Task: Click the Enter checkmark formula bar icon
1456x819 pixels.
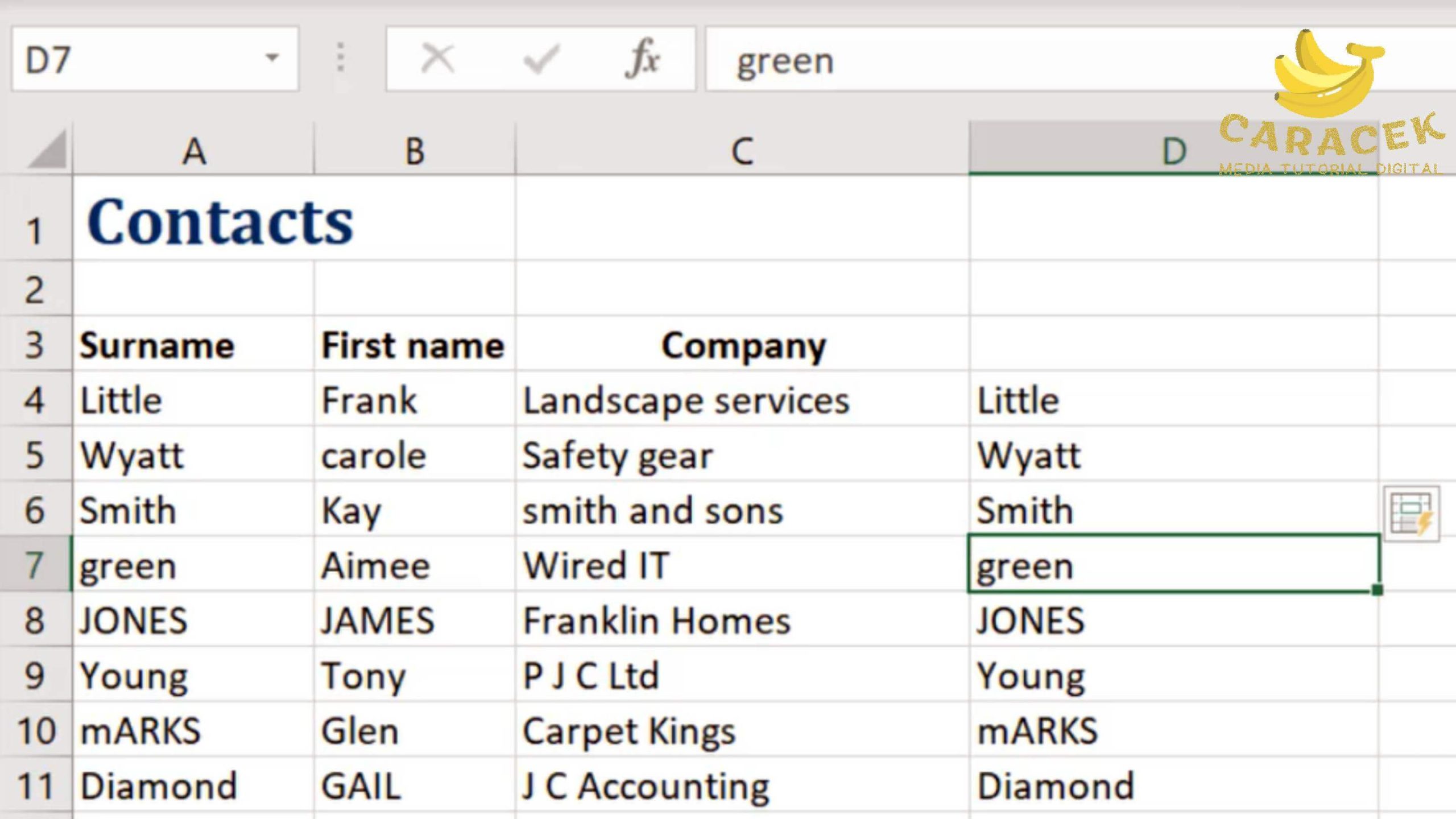Action: point(541,59)
